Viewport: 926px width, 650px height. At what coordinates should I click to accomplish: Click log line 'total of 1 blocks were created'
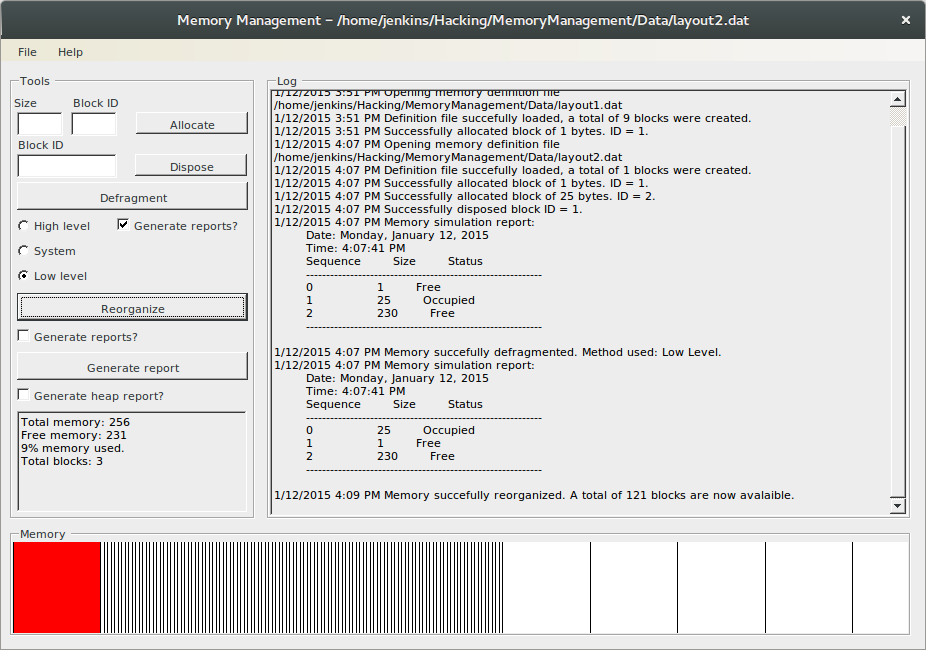pos(513,171)
